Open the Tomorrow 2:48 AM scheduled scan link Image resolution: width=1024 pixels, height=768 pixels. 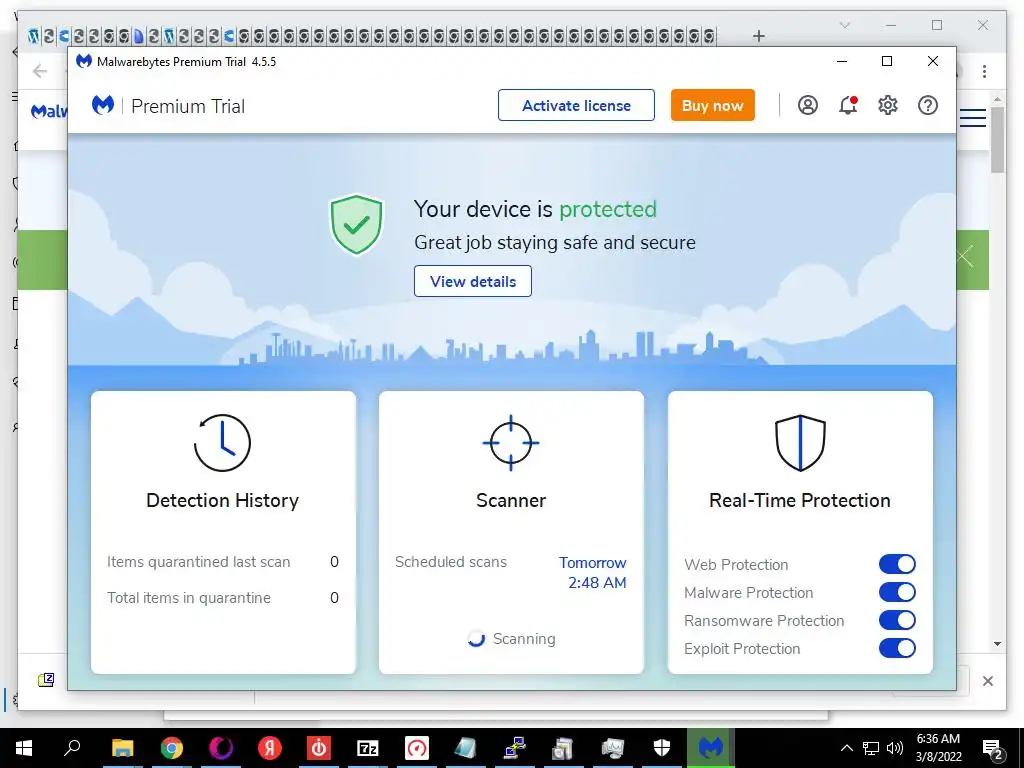point(593,573)
